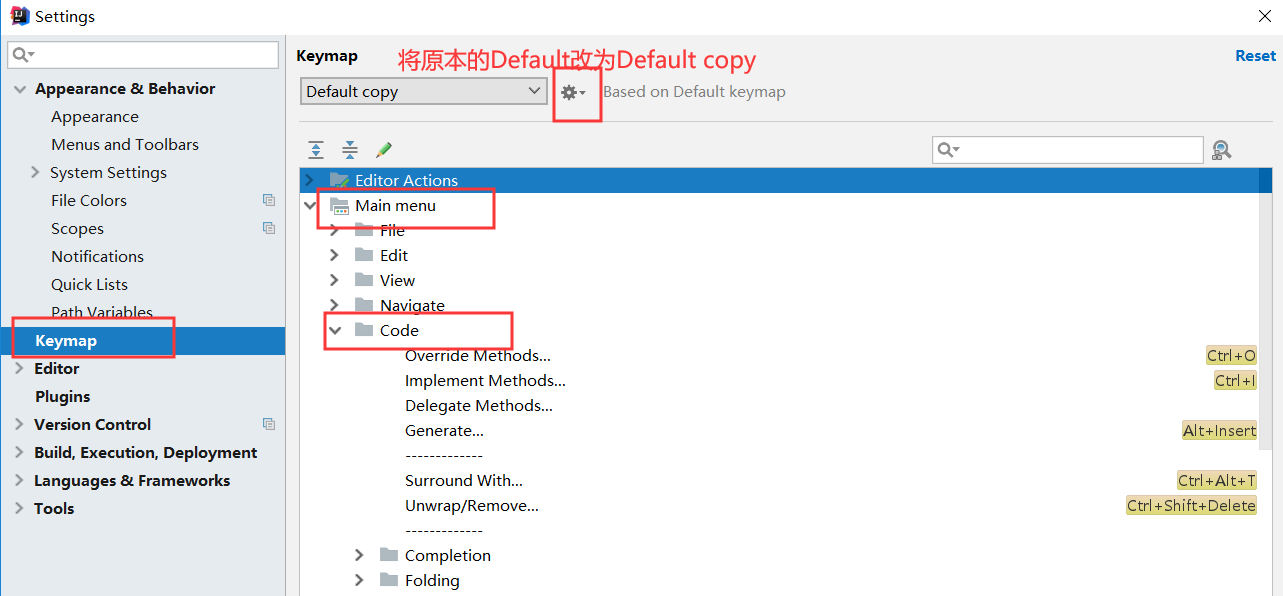Expand the Editor settings section
1283x596 pixels.
(x=20, y=368)
